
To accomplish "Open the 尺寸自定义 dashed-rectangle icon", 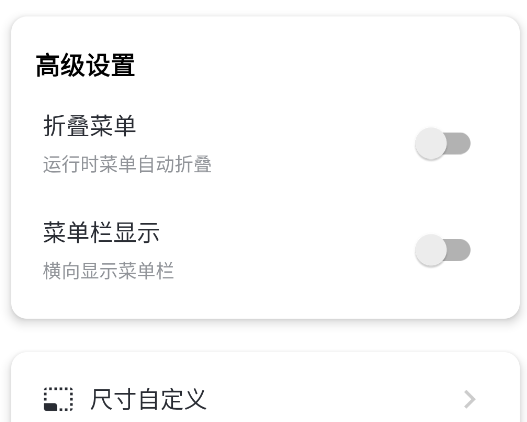I will pyautogui.click(x=58, y=399).
